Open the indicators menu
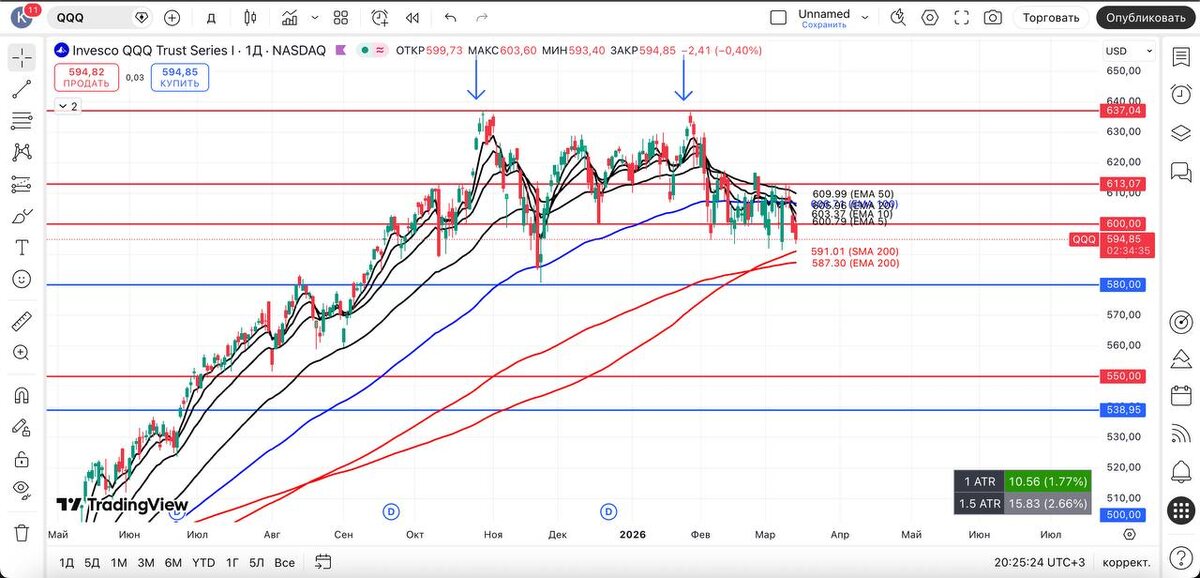The width and height of the screenshot is (1200, 578). click(290, 17)
